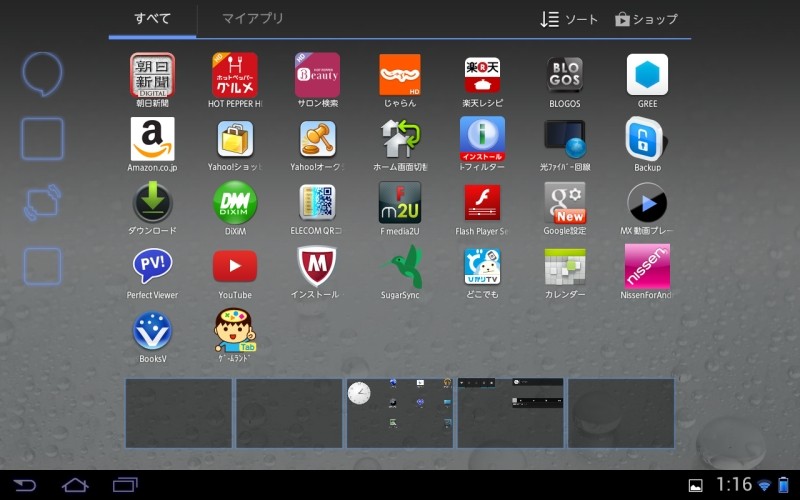This screenshot has height=500, width=800.
Task: Launch the NissenForAndroid app
Action: [647, 266]
